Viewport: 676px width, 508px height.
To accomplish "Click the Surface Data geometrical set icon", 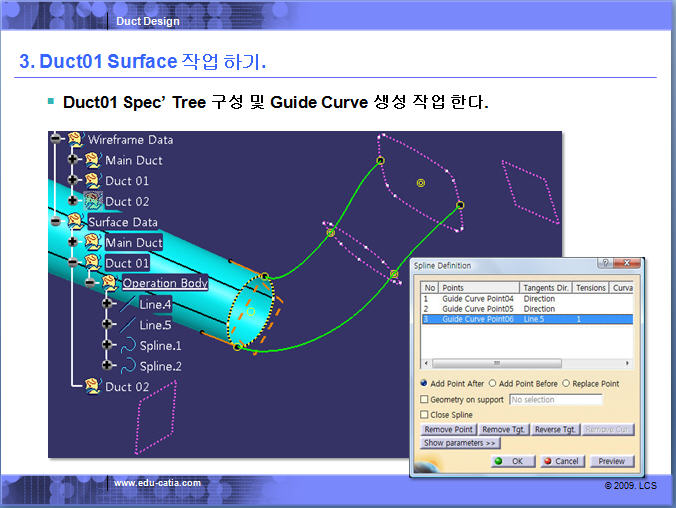I will pyautogui.click(x=74, y=222).
